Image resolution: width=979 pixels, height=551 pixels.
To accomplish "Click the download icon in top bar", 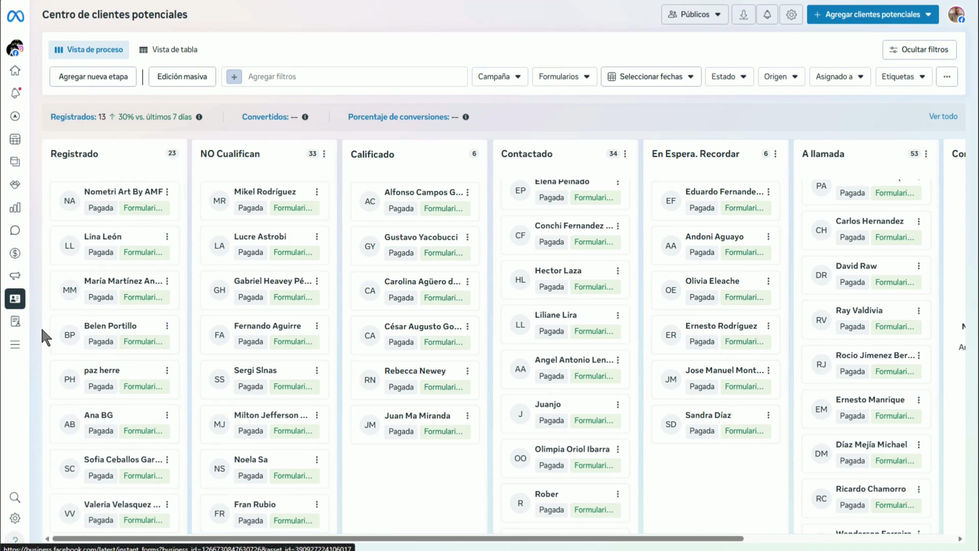I will (744, 14).
